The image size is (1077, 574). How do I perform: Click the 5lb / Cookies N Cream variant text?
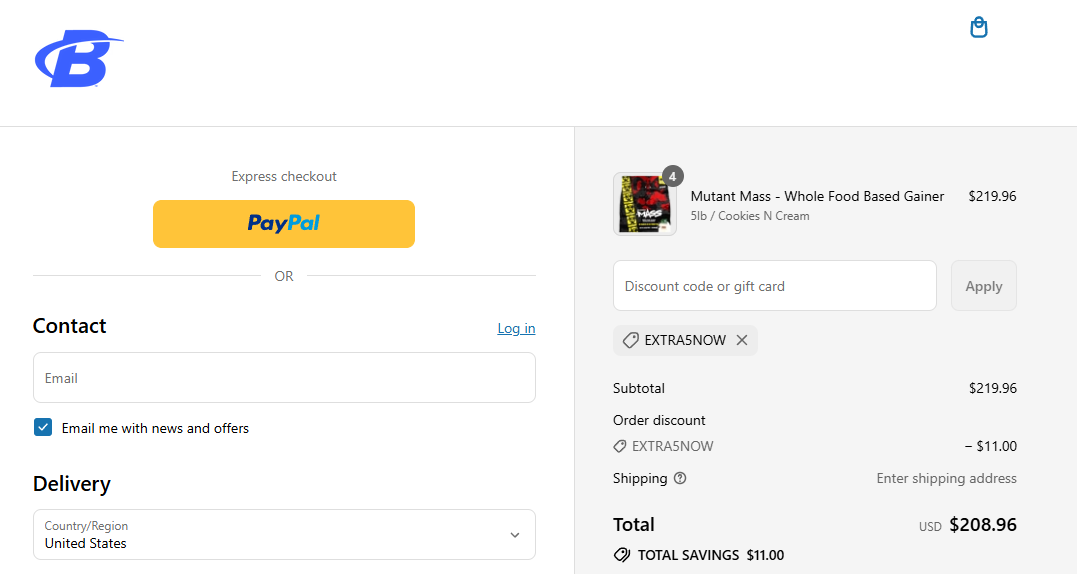(x=750, y=216)
